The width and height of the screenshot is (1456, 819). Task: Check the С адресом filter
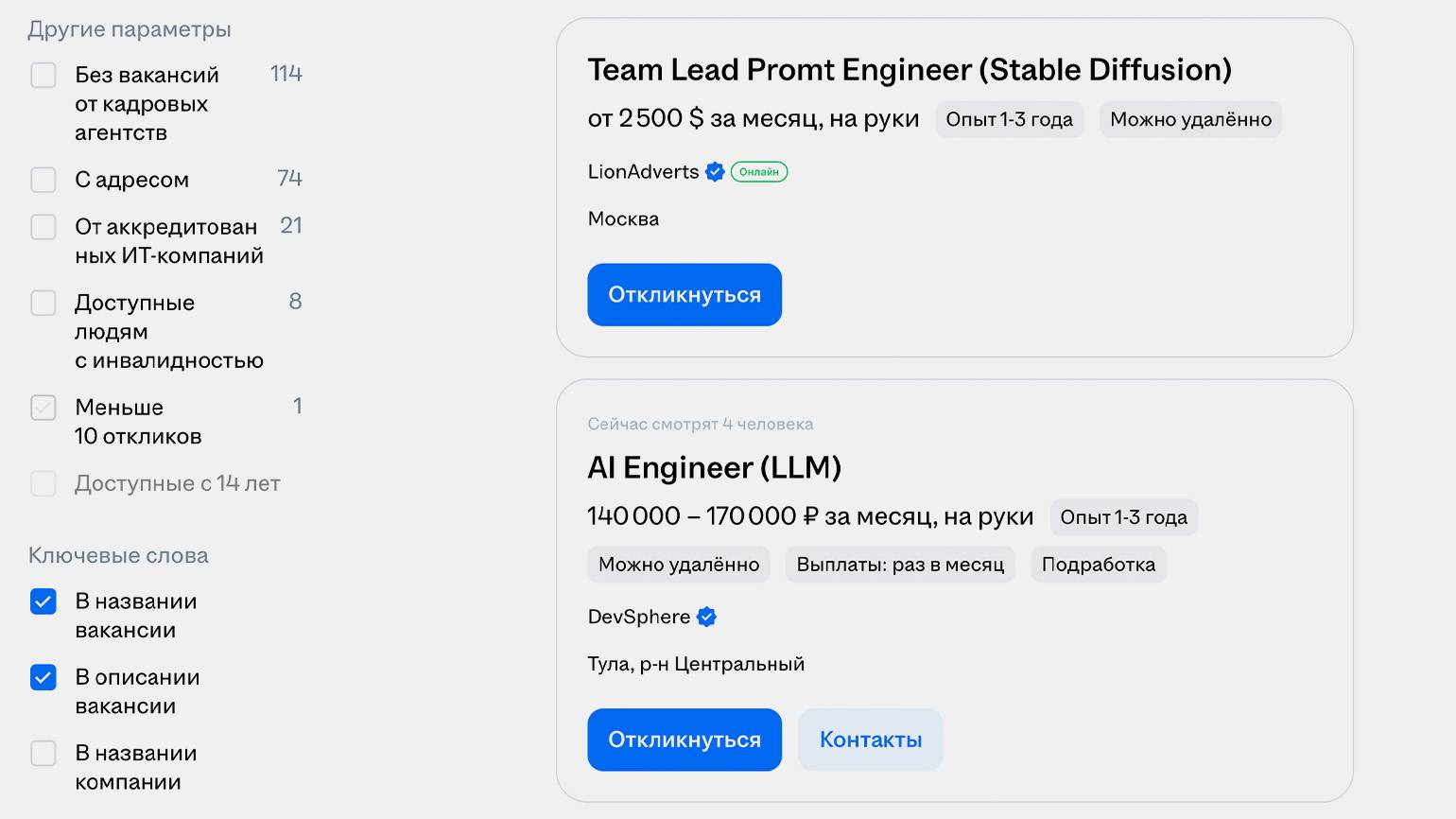click(43, 180)
